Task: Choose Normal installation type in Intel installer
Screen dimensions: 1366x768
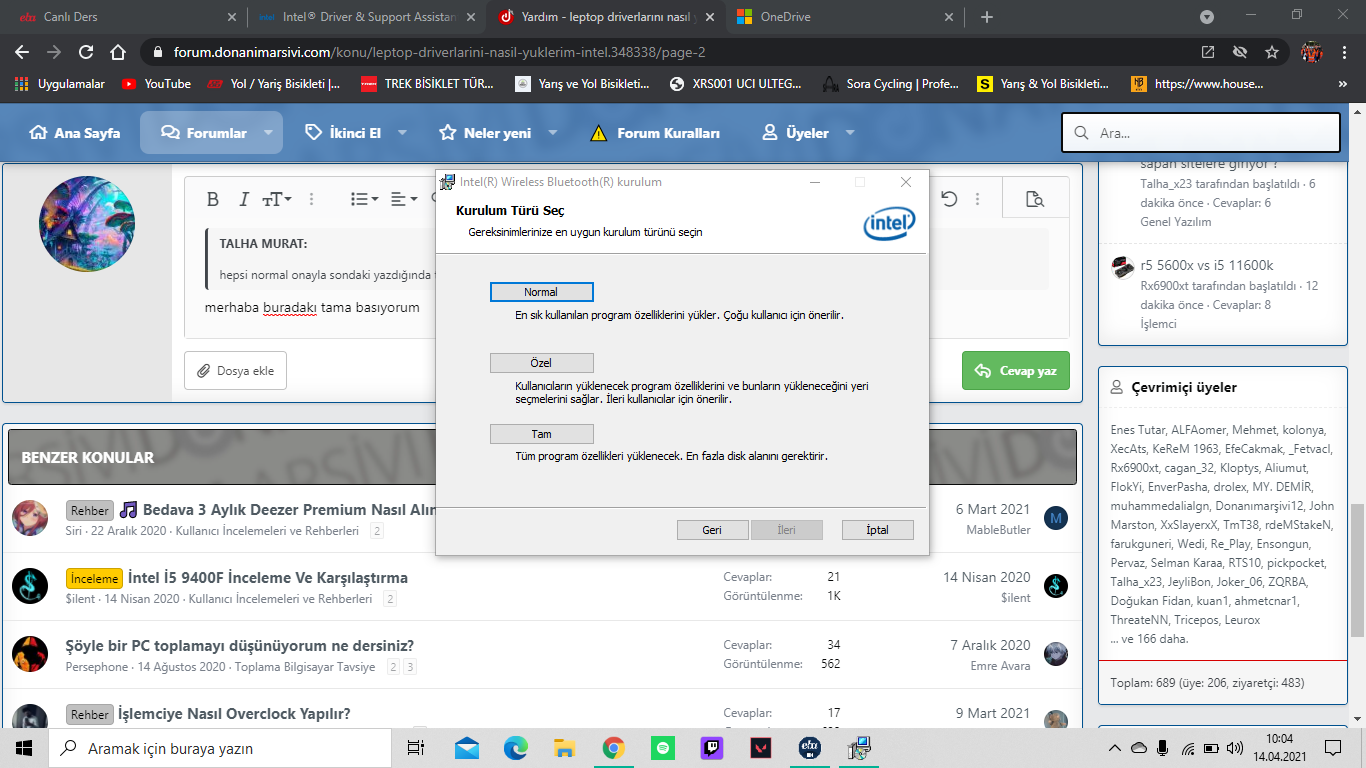Action: coord(541,292)
